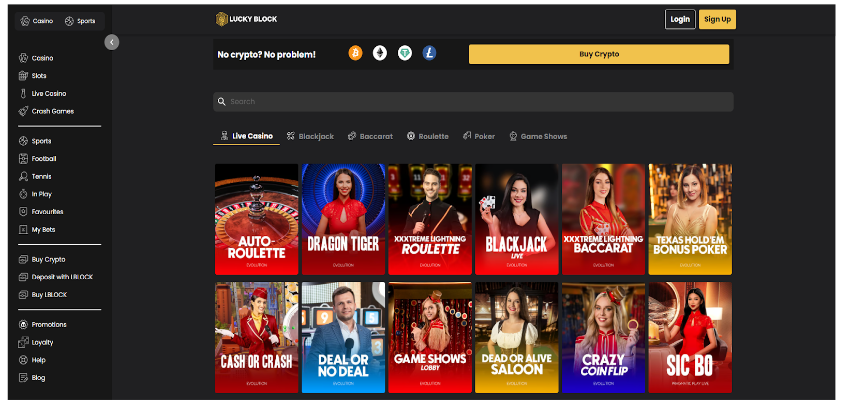Screen dimensions: 851x402
Task: Click the Promotions icon
Action: 23,324
